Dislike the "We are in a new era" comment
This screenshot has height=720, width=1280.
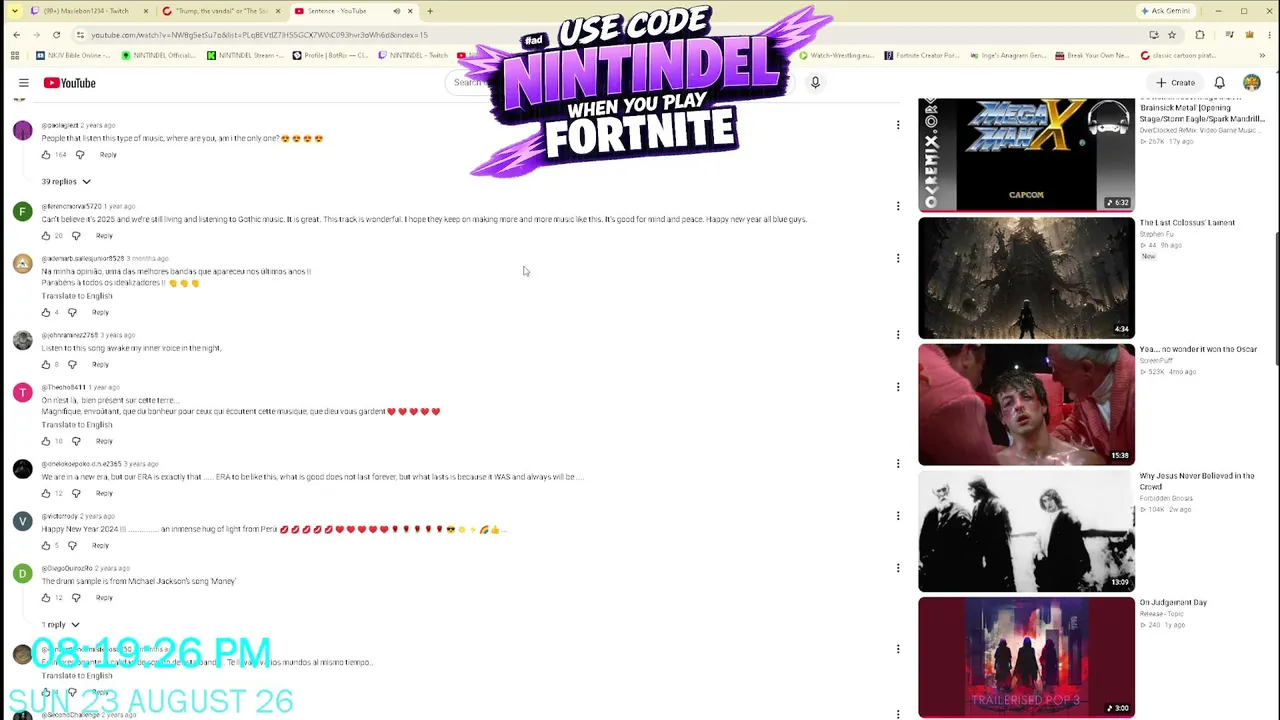pyautogui.click(x=76, y=493)
